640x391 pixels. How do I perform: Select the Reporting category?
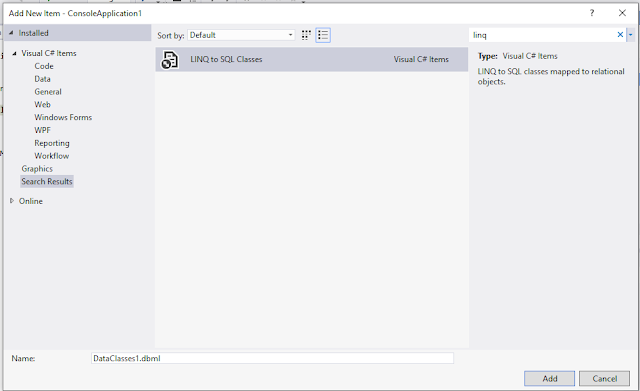[52, 143]
